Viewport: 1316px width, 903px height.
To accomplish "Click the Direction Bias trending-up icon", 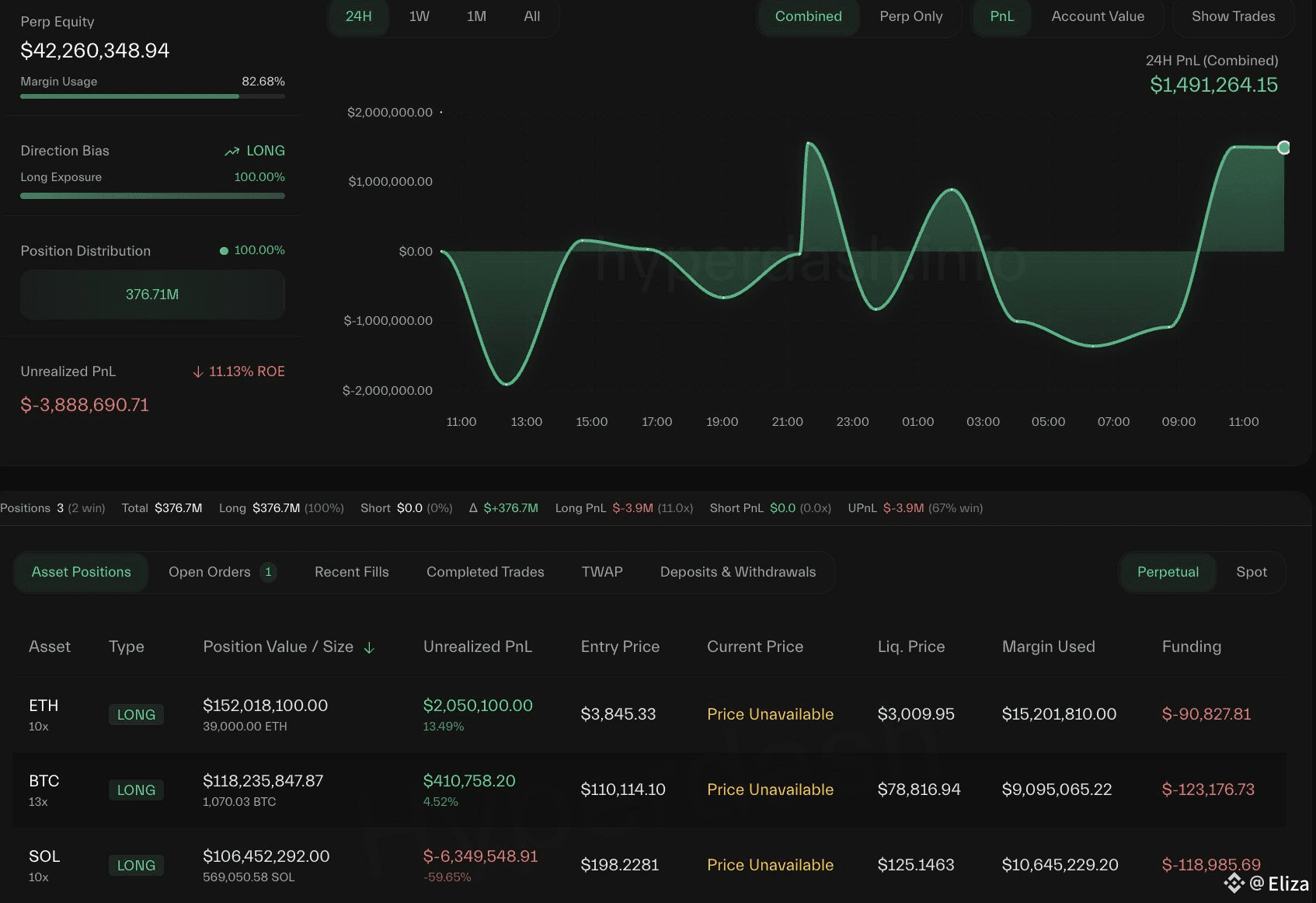I will click(x=232, y=152).
